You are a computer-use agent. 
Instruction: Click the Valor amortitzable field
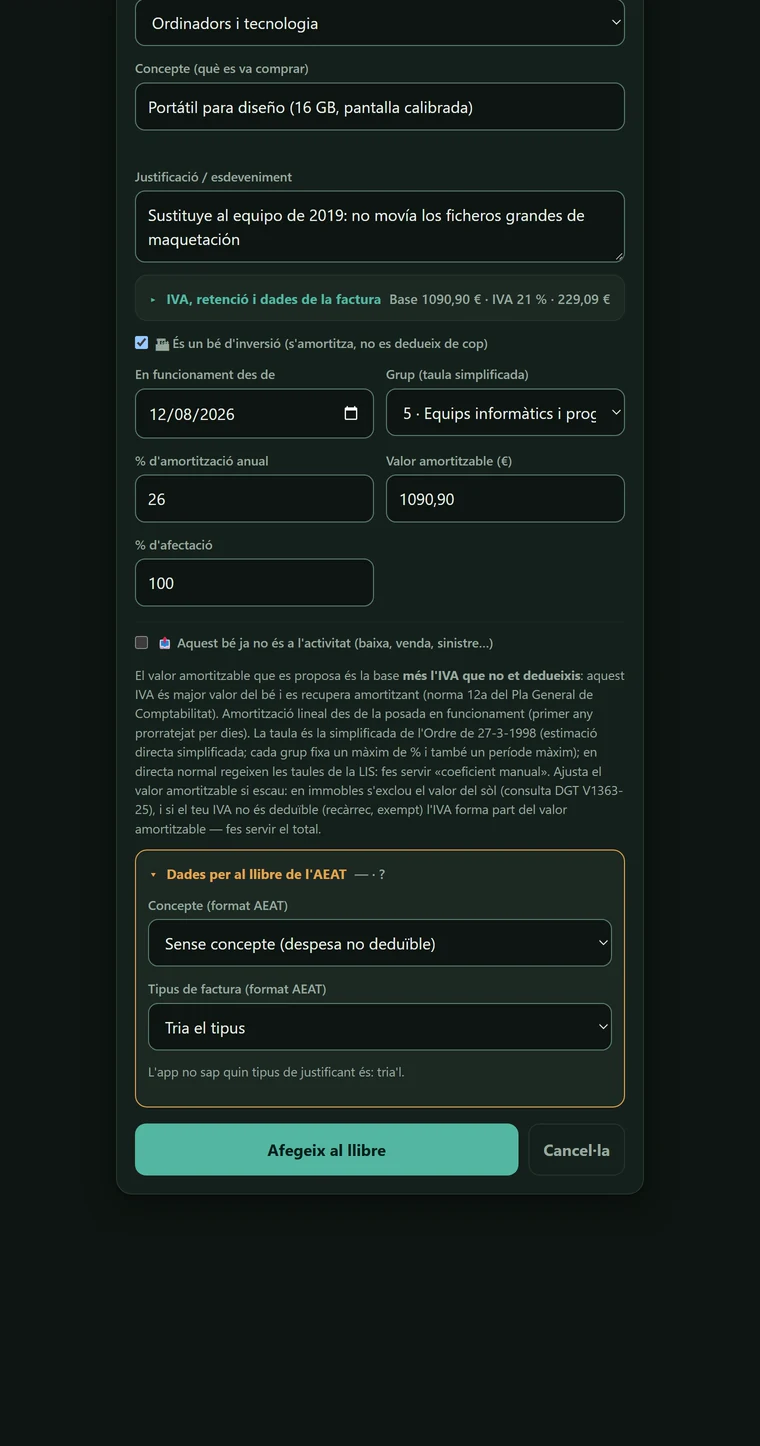(505, 499)
